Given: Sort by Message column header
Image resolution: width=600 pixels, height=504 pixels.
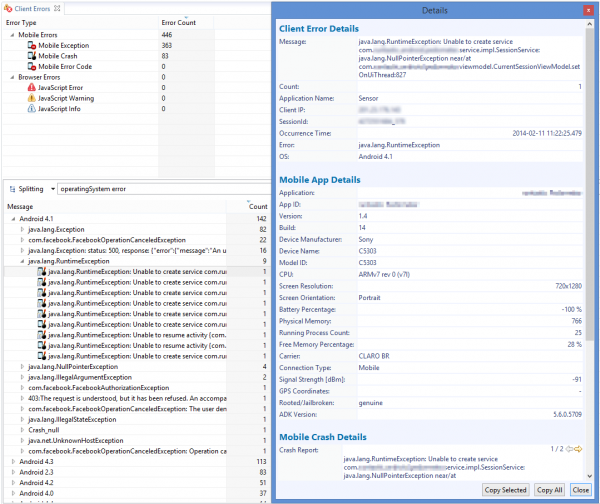Looking at the screenshot, I should pos(115,207).
